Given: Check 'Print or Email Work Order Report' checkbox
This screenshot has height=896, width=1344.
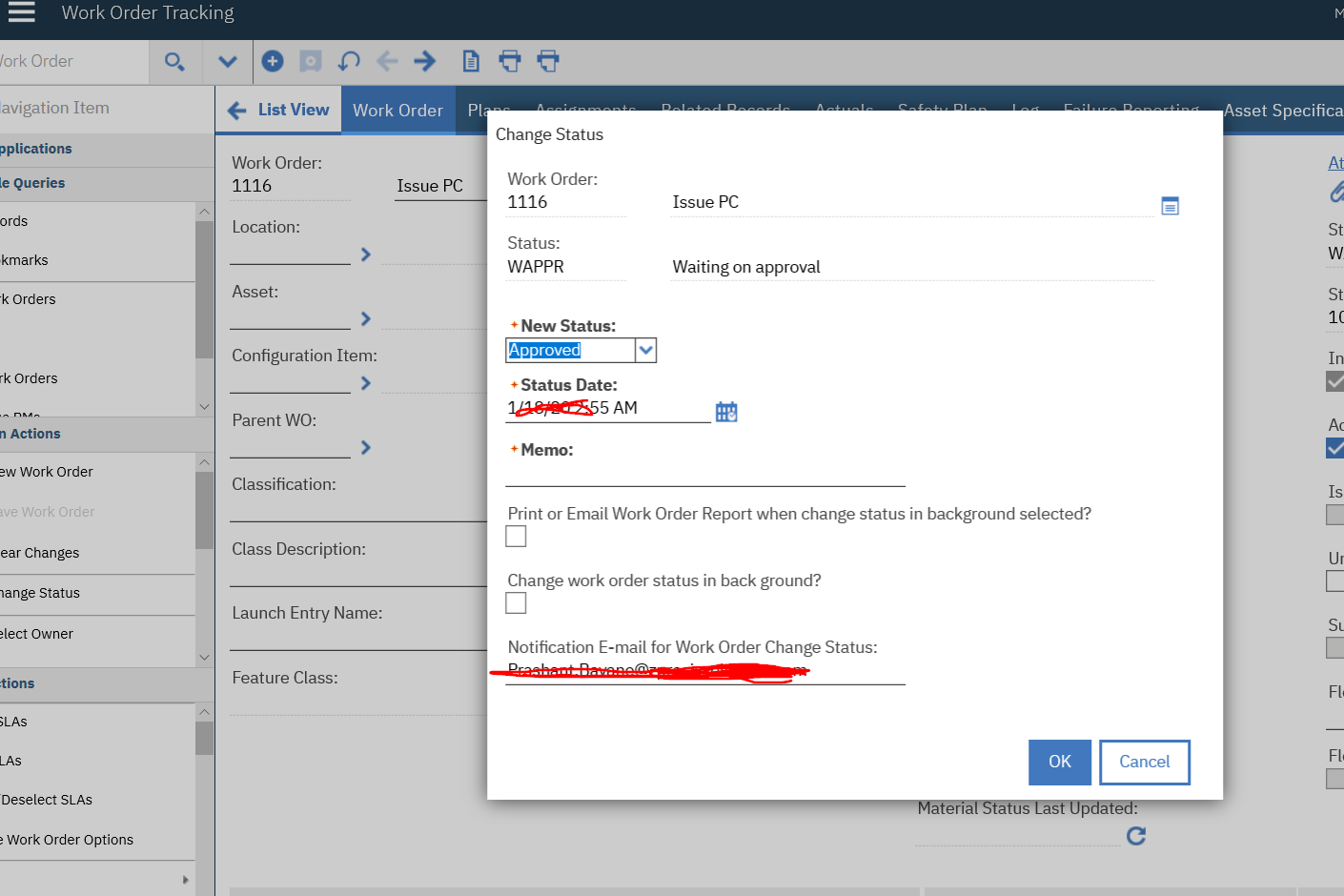Looking at the screenshot, I should 516,536.
